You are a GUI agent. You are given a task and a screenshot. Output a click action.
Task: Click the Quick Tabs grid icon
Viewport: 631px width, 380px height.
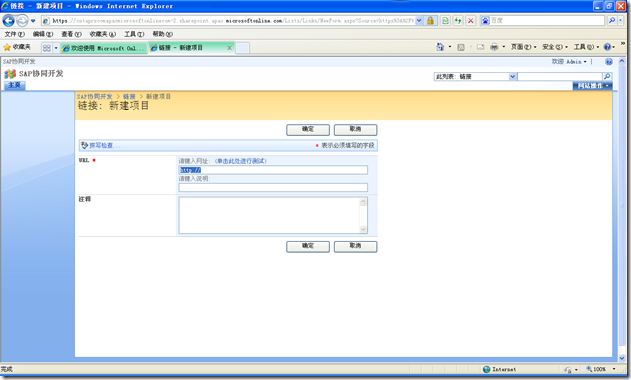pyautogui.click(x=47, y=48)
